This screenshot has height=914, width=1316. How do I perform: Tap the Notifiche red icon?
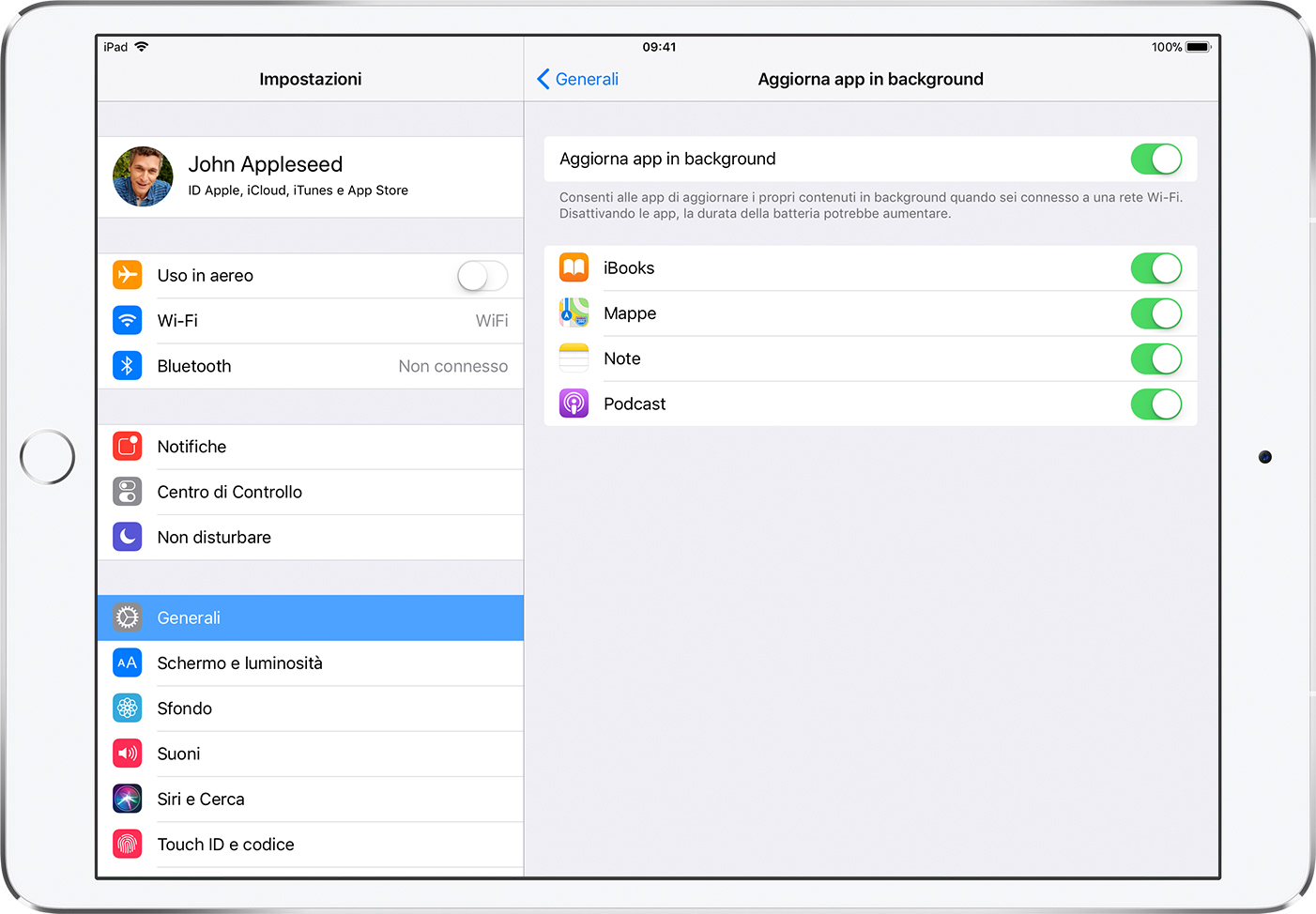point(128,447)
